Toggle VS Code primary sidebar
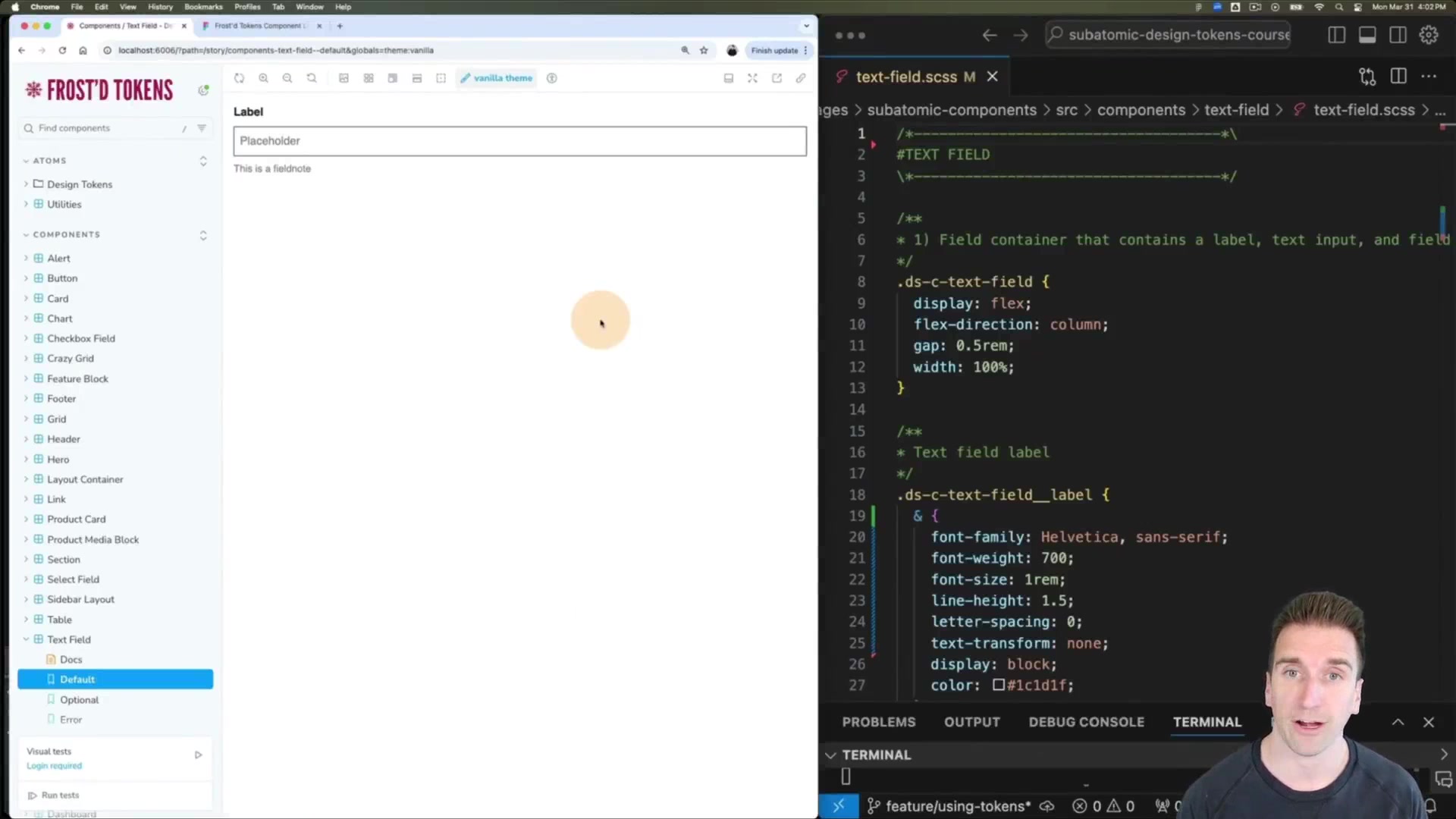The height and width of the screenshot is (819, 1456). [1337, 35]
